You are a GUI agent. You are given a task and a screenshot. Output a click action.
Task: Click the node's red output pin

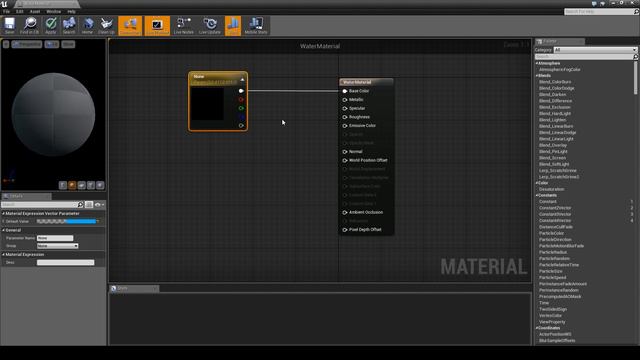[x=241, y=99]
